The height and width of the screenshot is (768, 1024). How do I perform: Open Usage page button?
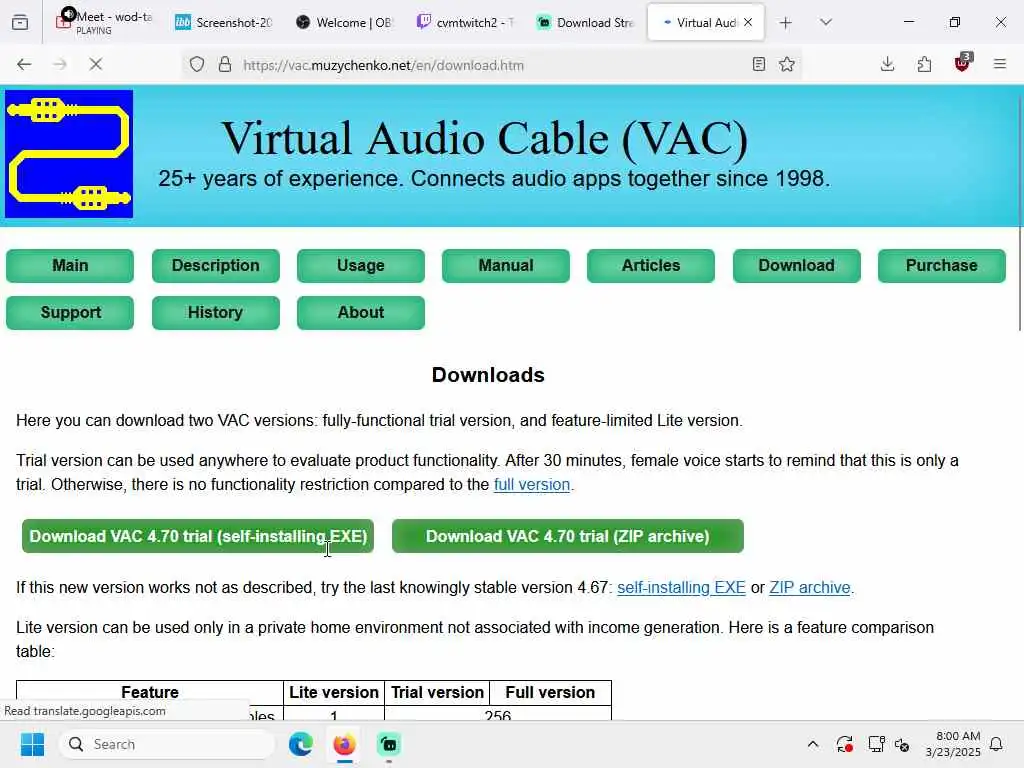tap(360, 266)
